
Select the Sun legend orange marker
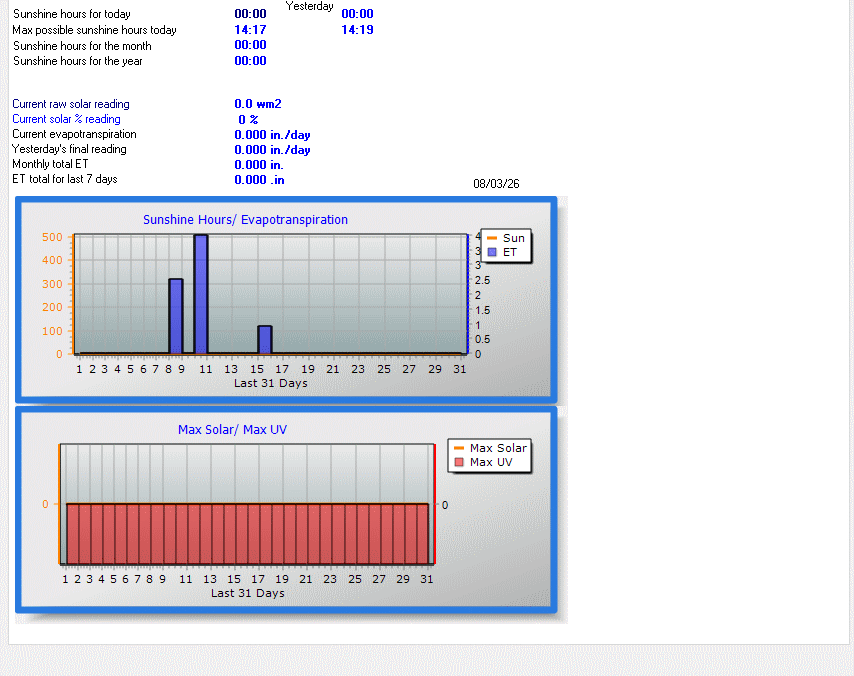[492, 238]
